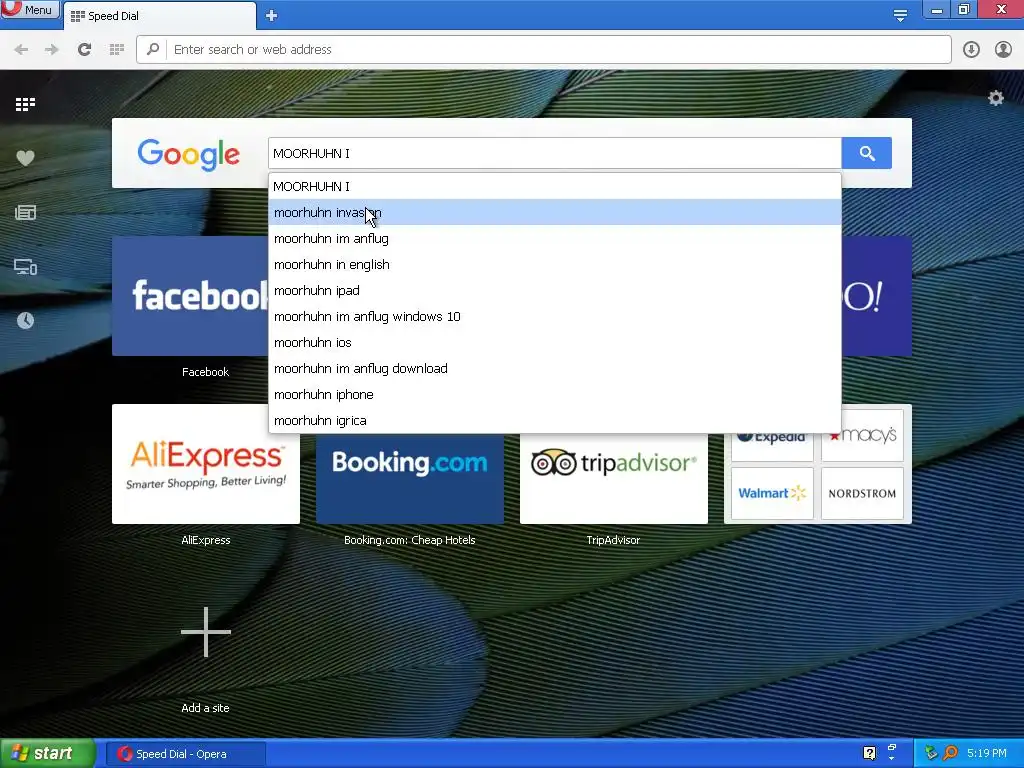Pick the exact suggestion 'moorhuhn im anflug'
This screenshot has height=768, width=1024.
(x=554, y=238)
